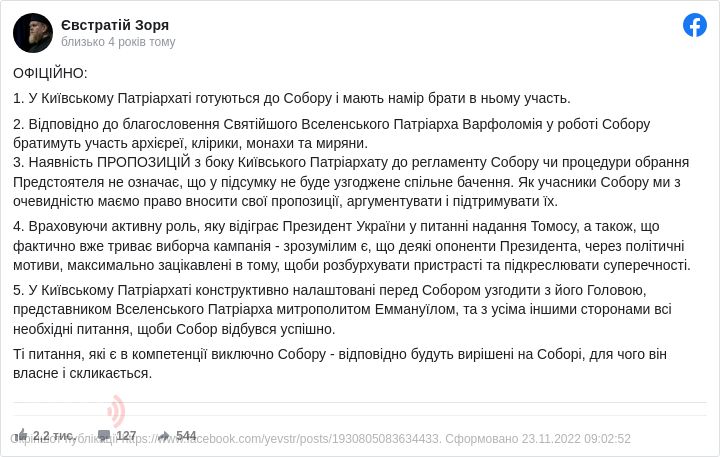This screenshot has height=457, width=720.
Task: Click the share arrow icon
Action: [x=165, y=435]
